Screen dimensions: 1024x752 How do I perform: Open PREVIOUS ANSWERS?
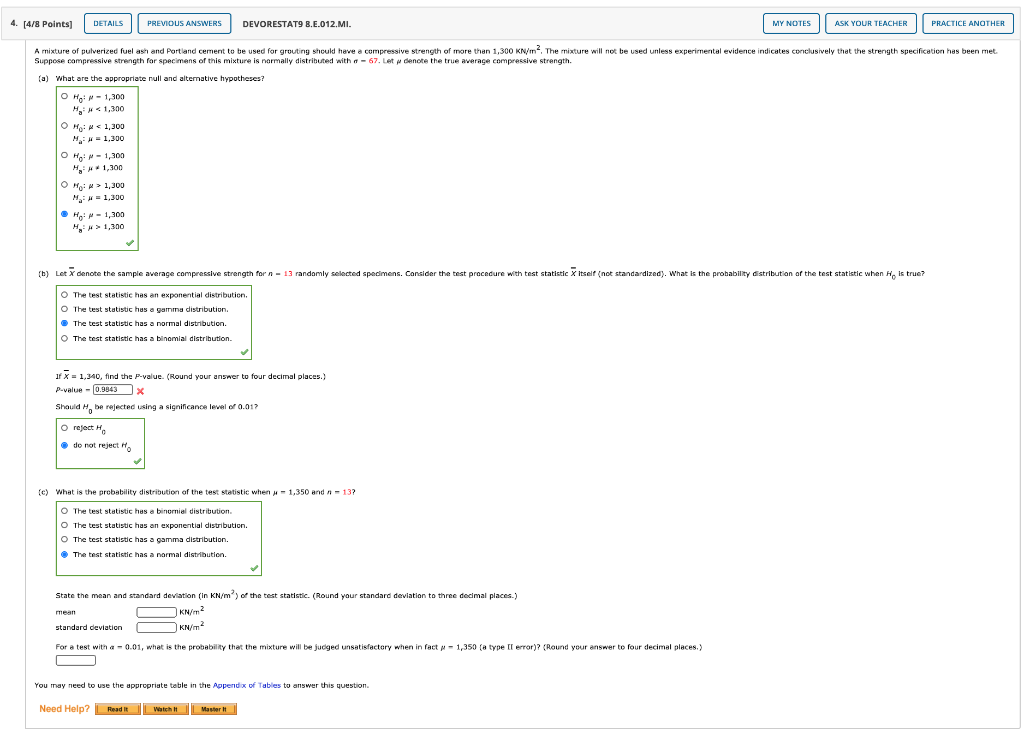click(x=184, y=23)
